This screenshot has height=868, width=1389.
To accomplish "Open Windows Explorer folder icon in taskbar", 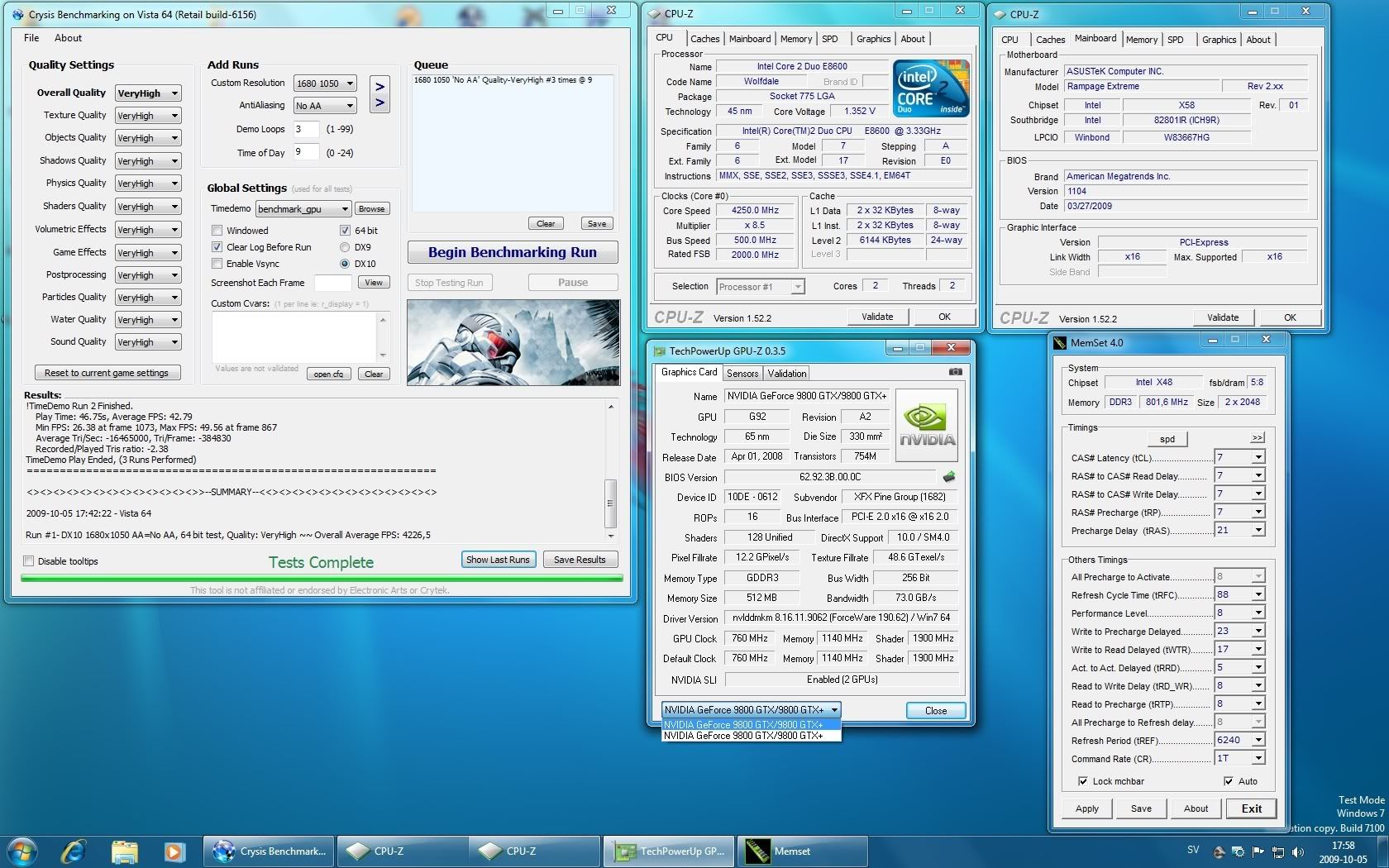I will point(124,851).
